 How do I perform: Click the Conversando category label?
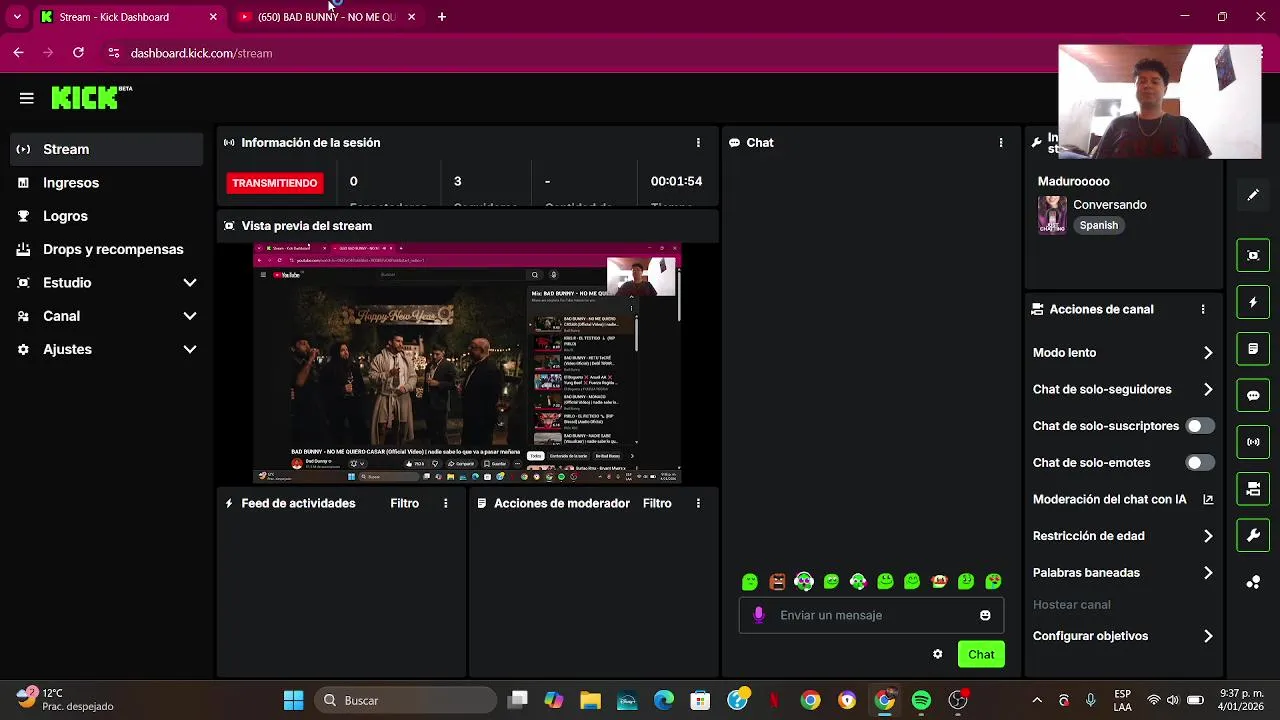point(1110,205)
